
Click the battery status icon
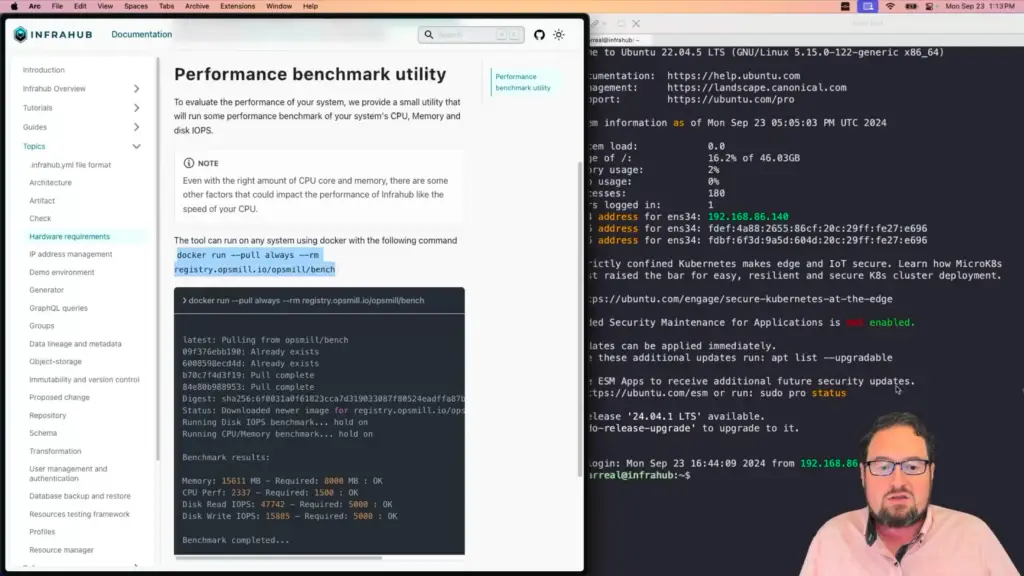(910, 6)
